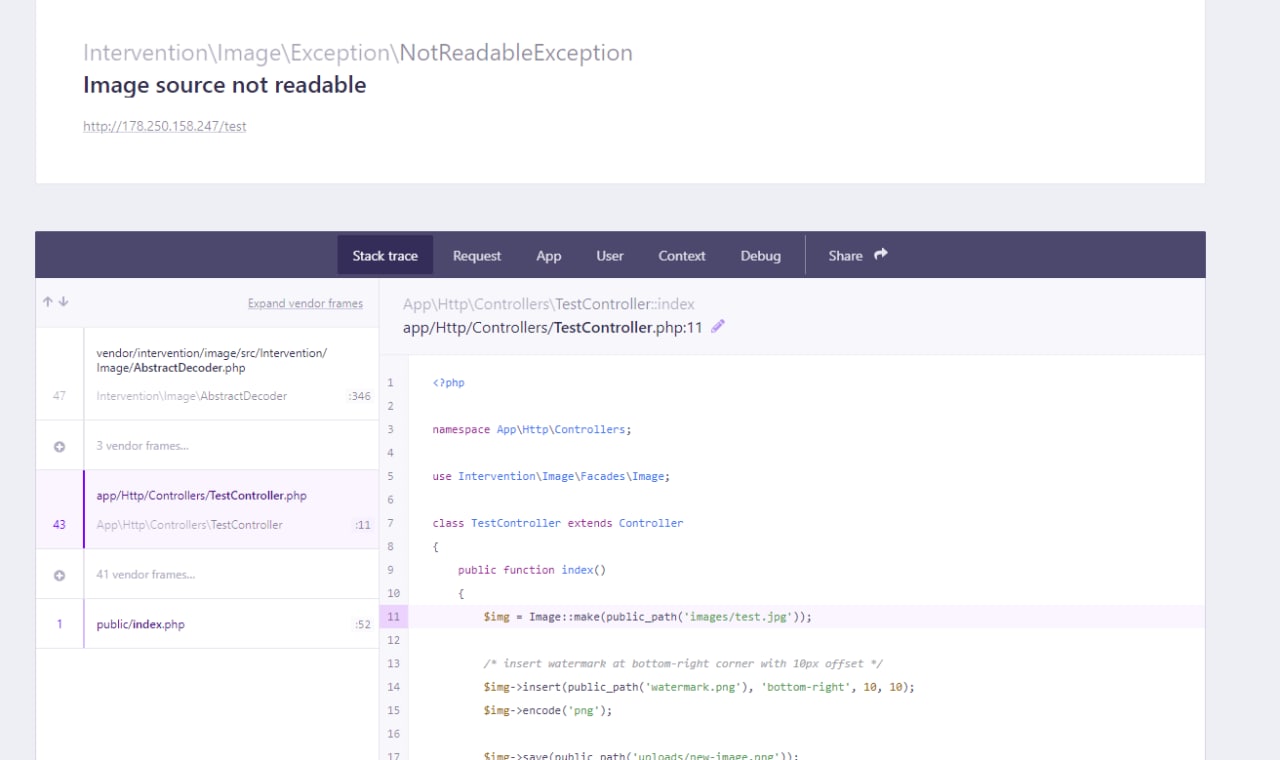This screenshot has width=1280, height=760.
Task: Open the Stack trace tab
Action: click(x=385, y=256)
